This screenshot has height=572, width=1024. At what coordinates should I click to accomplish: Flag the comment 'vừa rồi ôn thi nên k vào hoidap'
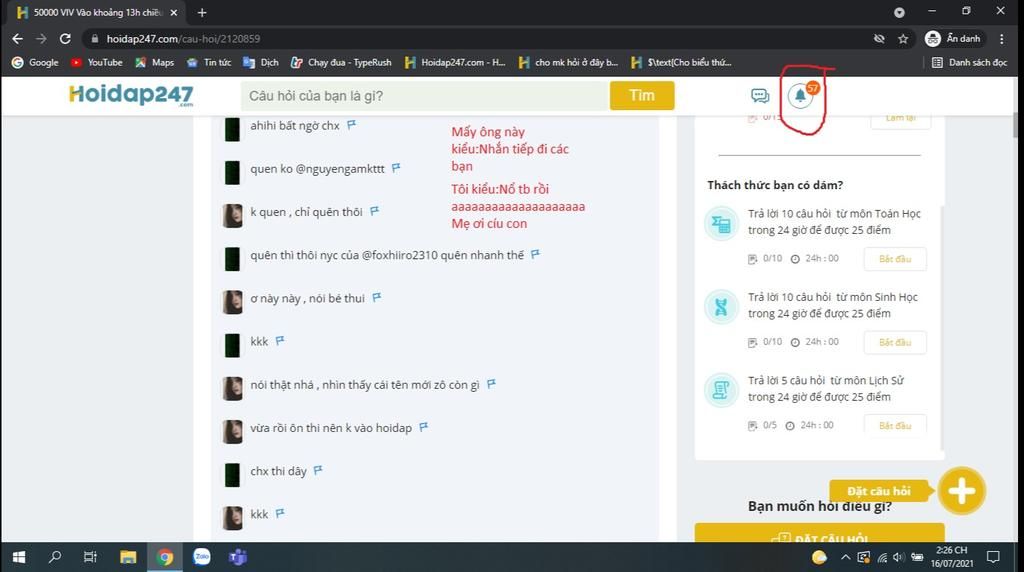423,427
